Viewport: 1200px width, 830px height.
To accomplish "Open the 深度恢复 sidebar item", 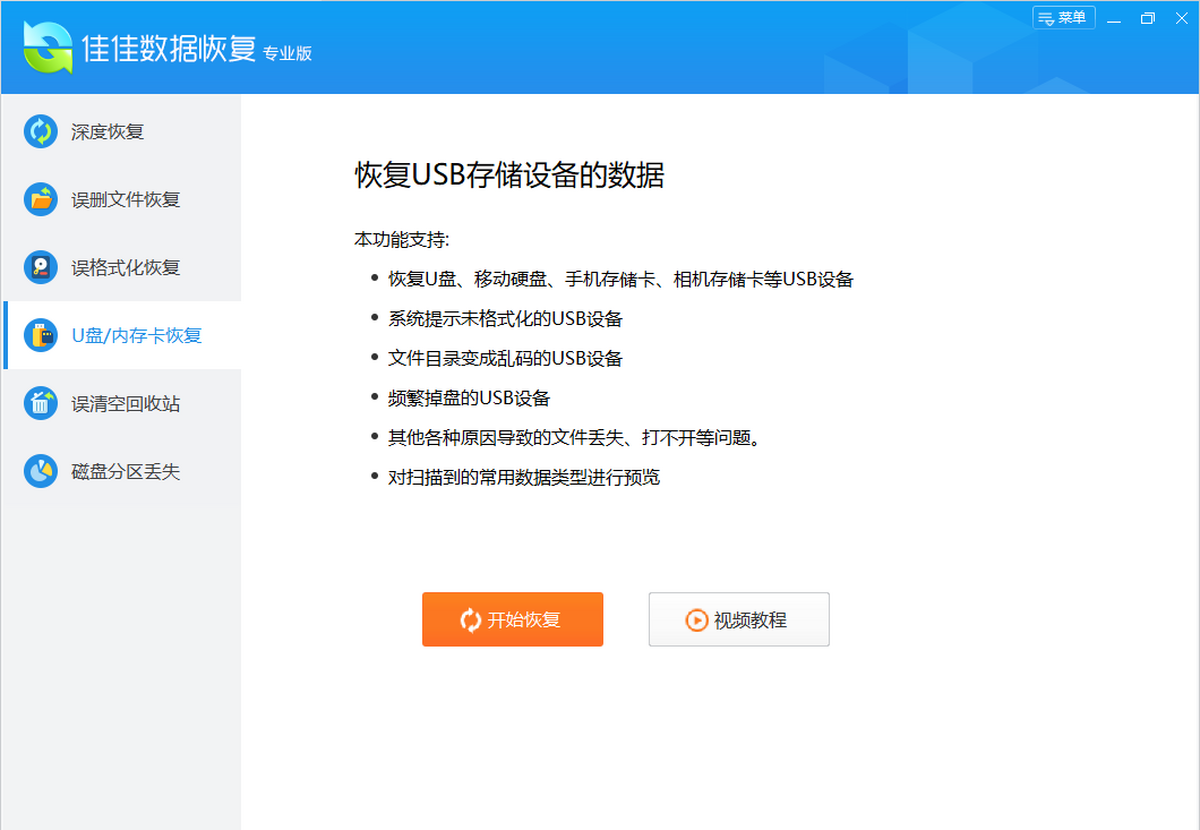I will 121,131.
